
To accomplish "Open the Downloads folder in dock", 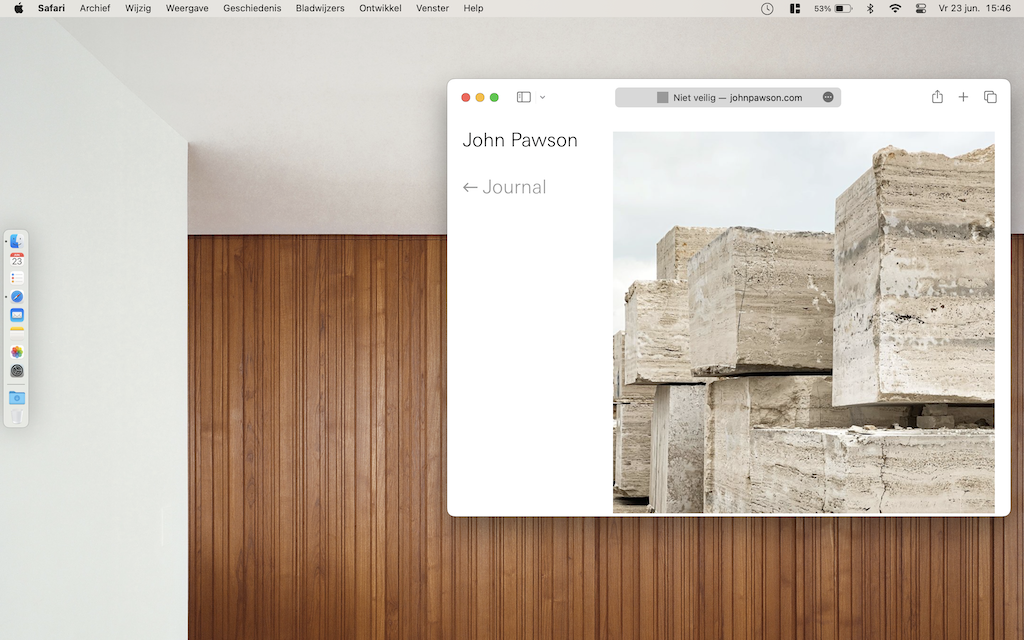I will [x=17, y=398].
